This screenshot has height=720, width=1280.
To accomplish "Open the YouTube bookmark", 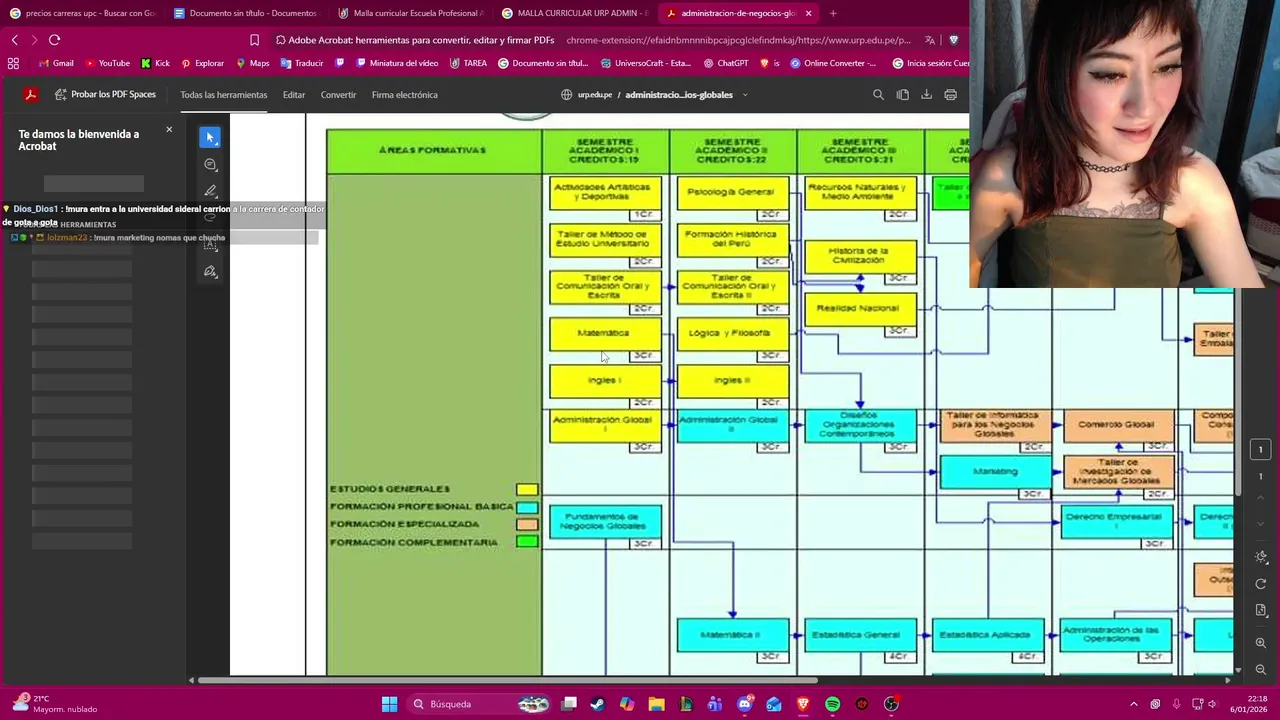I will point(108,63).
